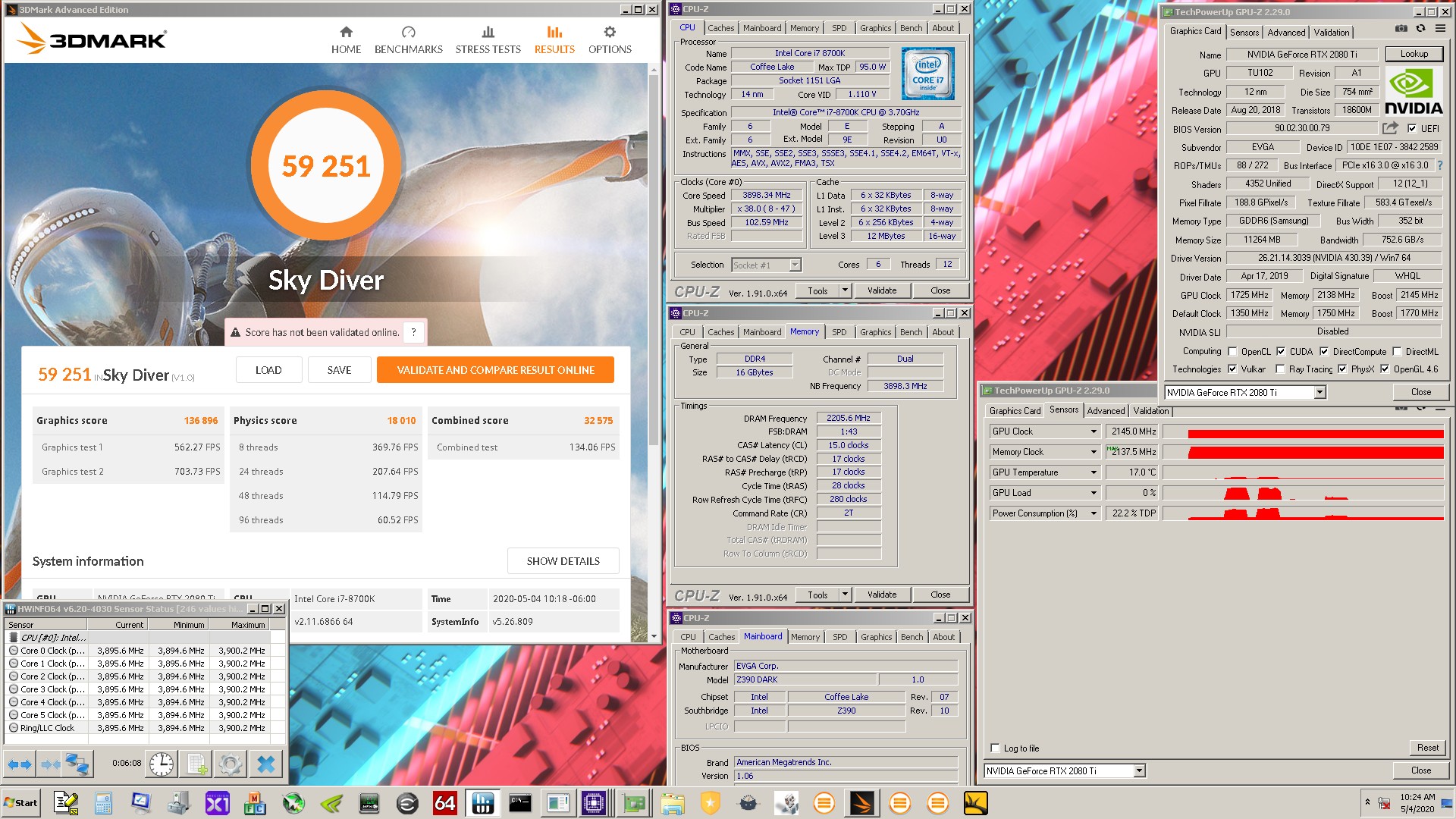Open the red 64 taskbar icon

444,803
